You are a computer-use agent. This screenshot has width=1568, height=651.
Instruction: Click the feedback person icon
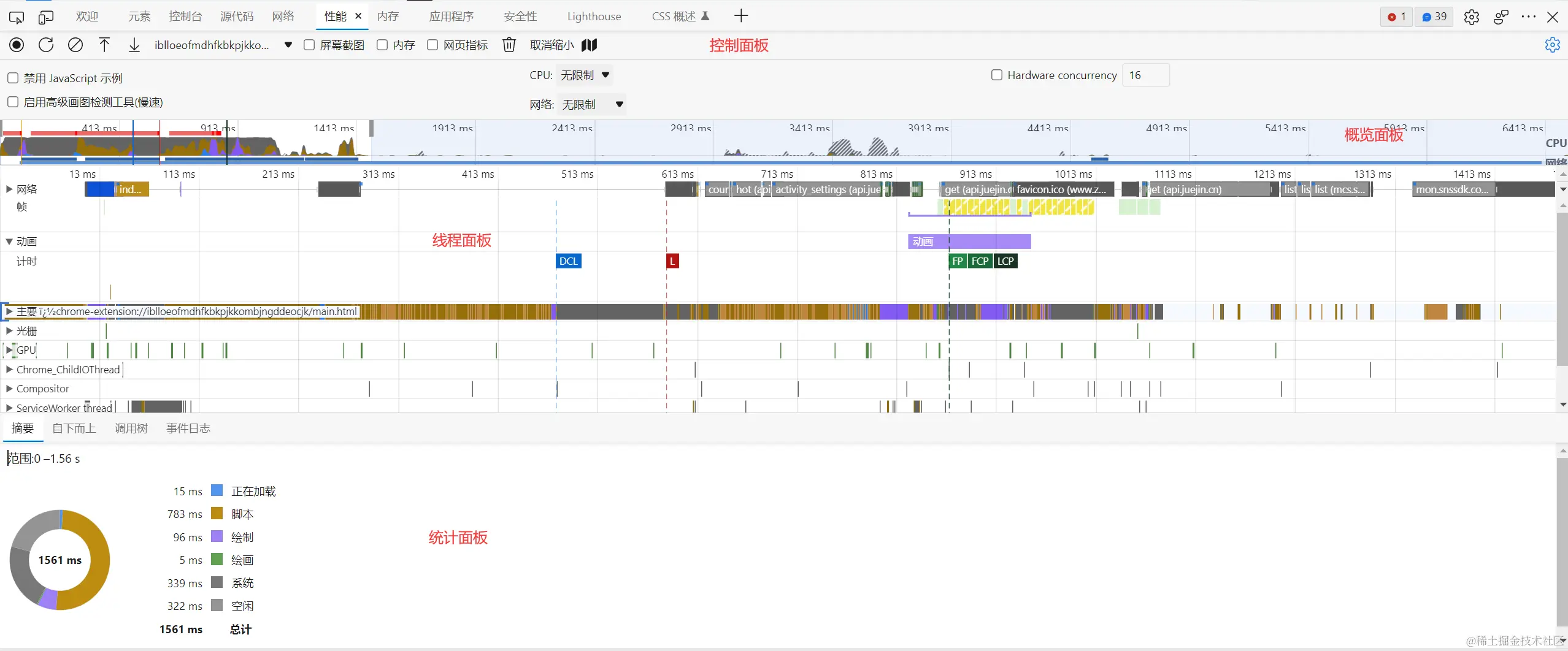pos(1501,17)
